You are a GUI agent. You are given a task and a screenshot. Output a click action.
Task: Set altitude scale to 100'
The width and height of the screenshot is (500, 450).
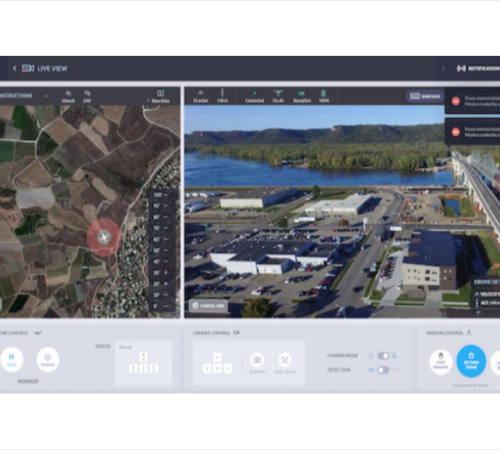[161, 195]
